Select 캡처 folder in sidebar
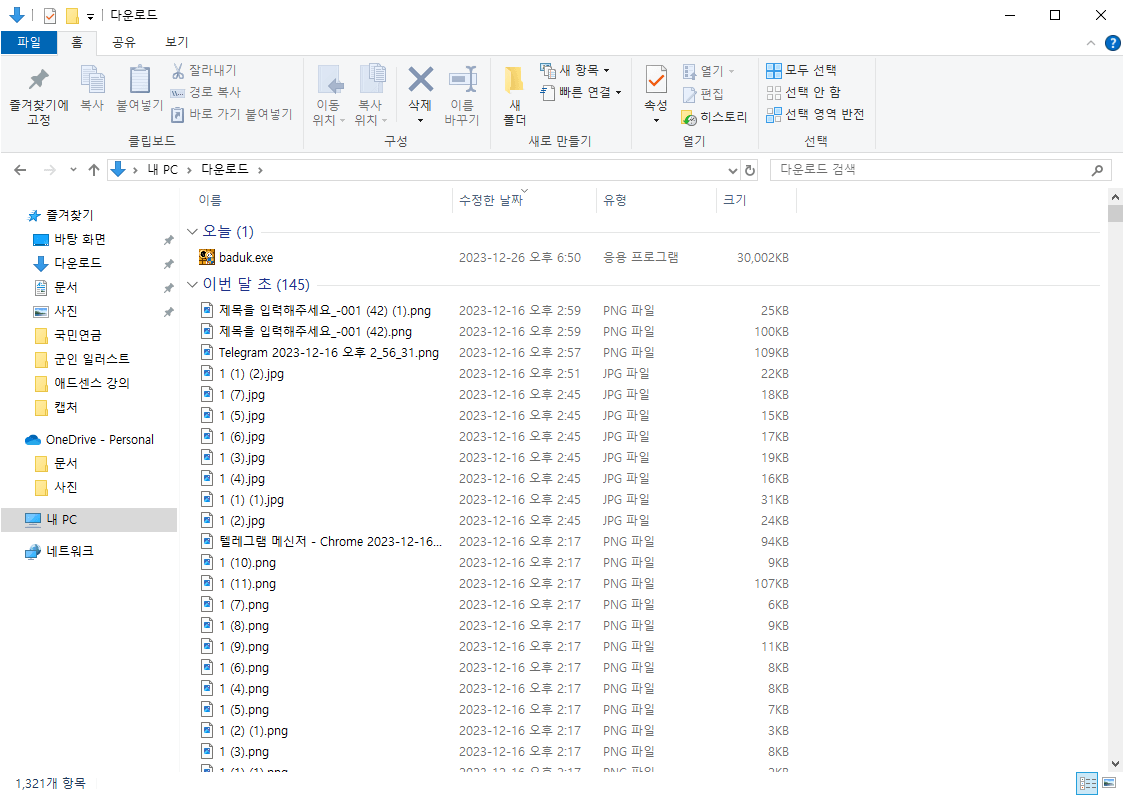Viewport: 1123px width, 795px height. pos(65,408)
